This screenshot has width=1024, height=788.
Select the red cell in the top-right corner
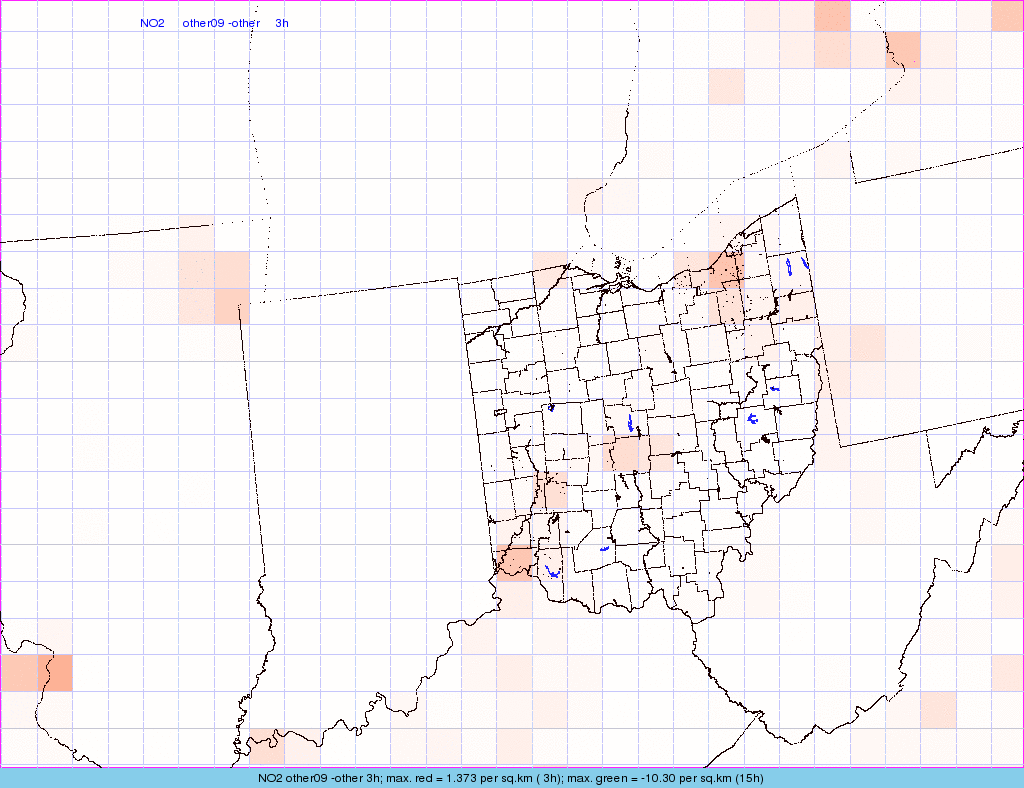pos(1006,16)
